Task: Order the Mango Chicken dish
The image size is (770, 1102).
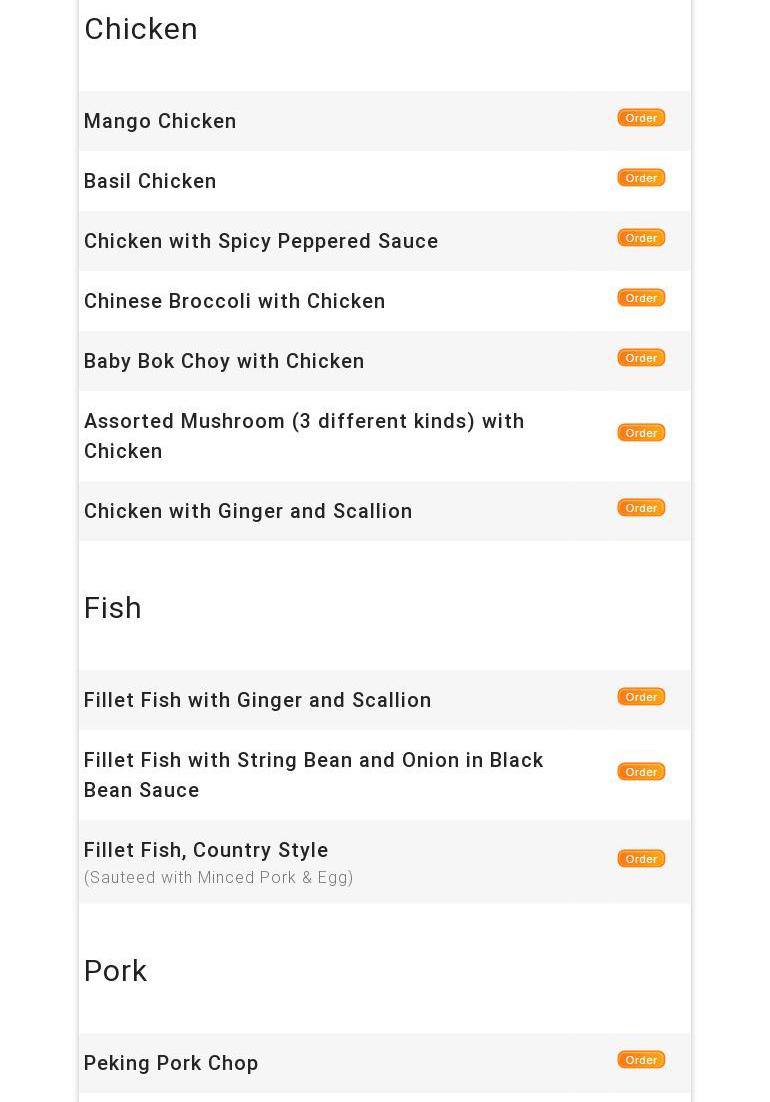Action: pos(641,118)
